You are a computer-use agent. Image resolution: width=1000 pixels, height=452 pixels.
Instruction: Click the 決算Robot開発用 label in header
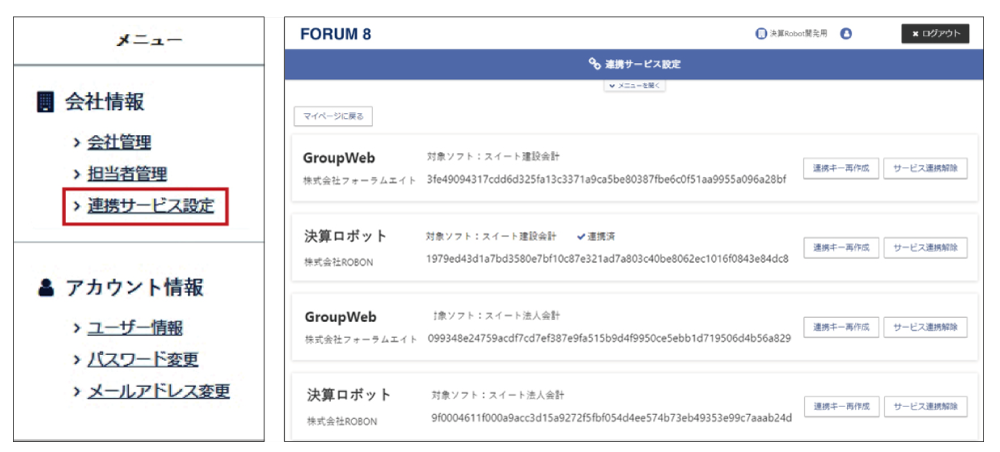798,34
